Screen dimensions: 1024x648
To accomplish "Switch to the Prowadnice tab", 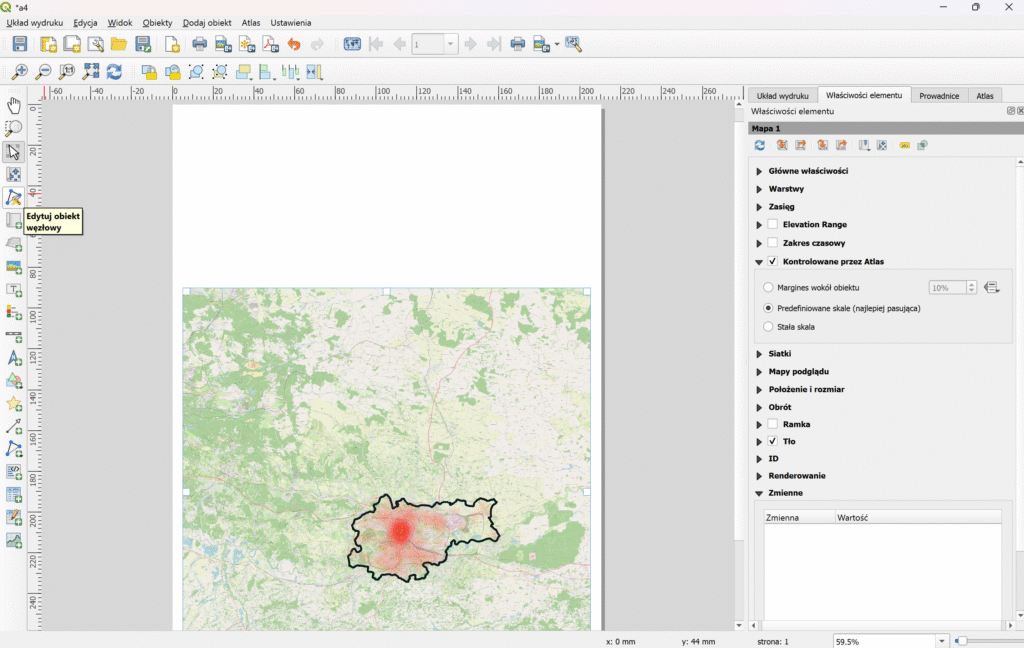I will click(x=939, y=96).
